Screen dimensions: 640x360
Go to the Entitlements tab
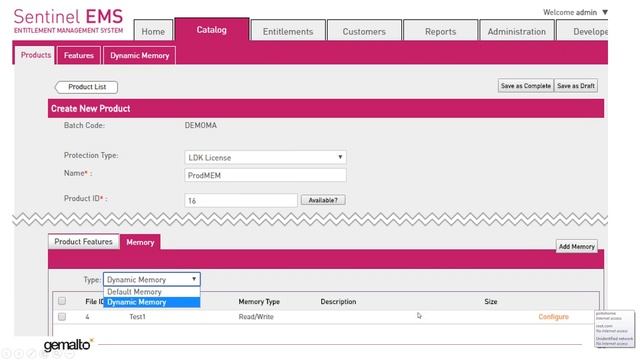(x=288, y=31)
